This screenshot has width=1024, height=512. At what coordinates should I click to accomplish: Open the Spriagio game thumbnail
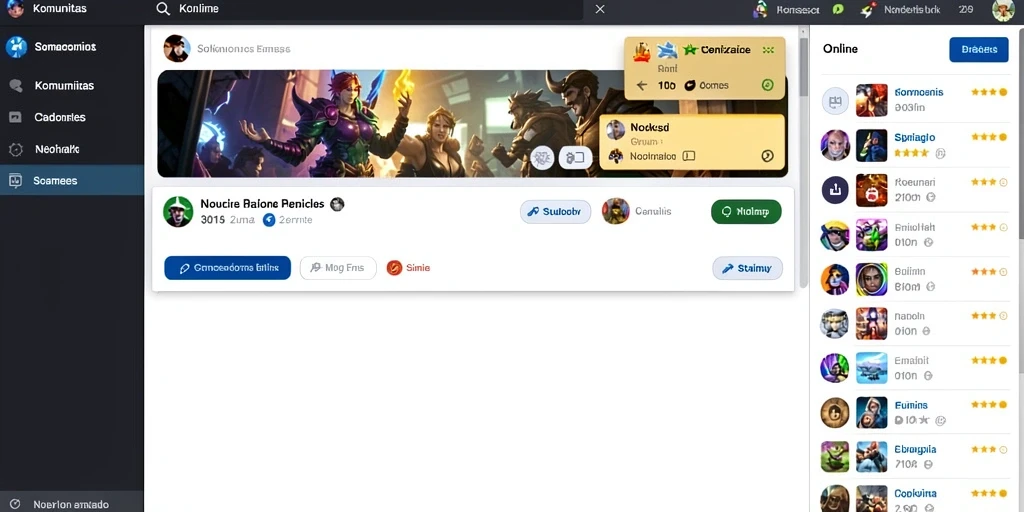[871, 145]
